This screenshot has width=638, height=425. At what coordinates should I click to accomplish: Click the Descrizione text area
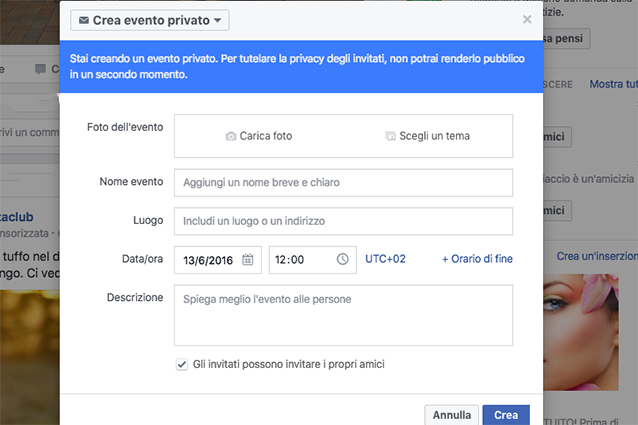coord(343,315)
